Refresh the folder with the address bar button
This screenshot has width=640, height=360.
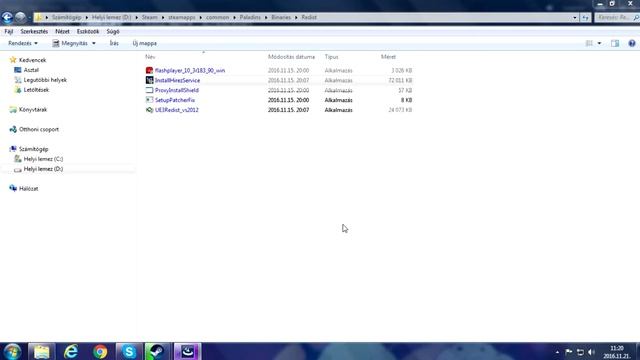pyautogui.click(x=586, y=18)
